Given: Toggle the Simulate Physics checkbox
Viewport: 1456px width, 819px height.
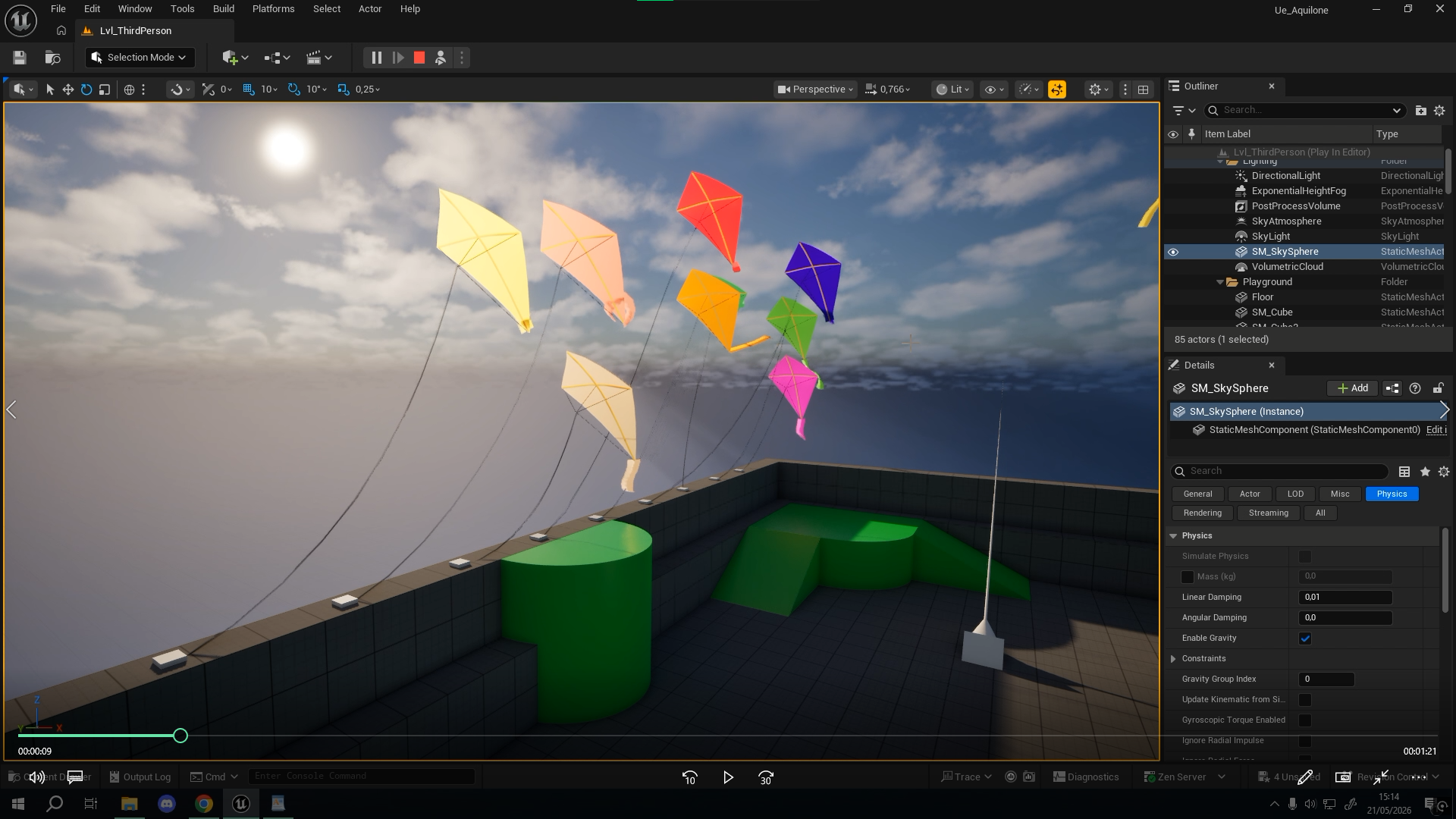Looking at the screenshot, I should [1305, 557].
